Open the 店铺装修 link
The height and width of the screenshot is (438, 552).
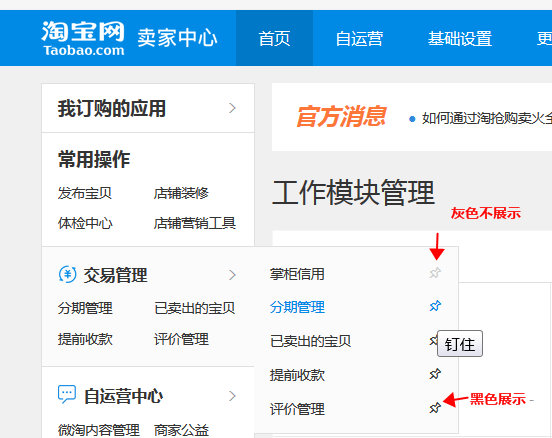[181, 193]
